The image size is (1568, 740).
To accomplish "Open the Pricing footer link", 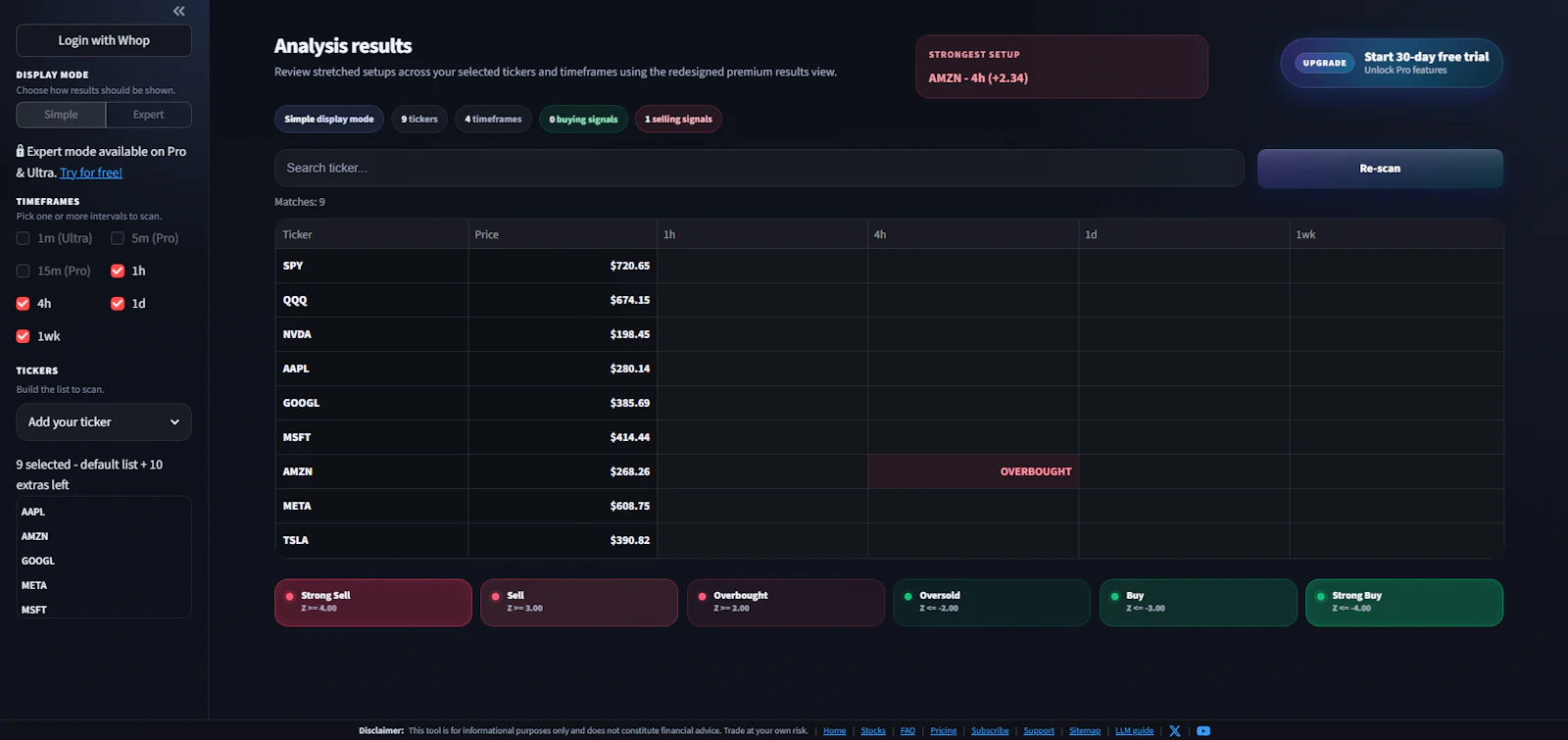I will (x=943, y=731).
